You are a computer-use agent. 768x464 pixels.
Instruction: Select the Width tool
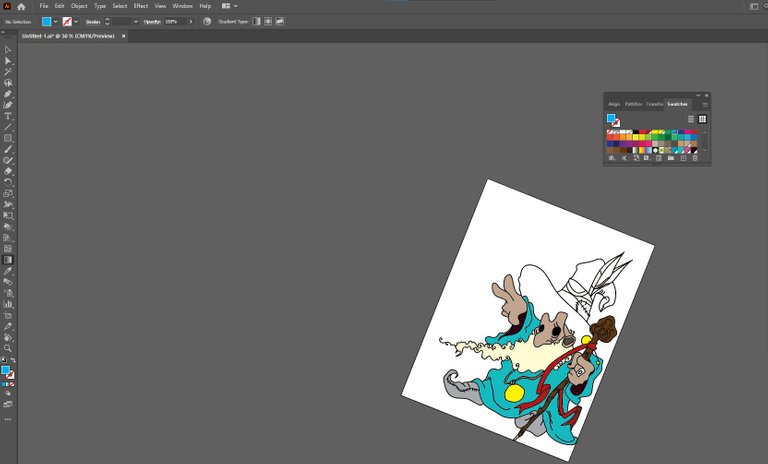pyautogui.click(x=8, y=204)
